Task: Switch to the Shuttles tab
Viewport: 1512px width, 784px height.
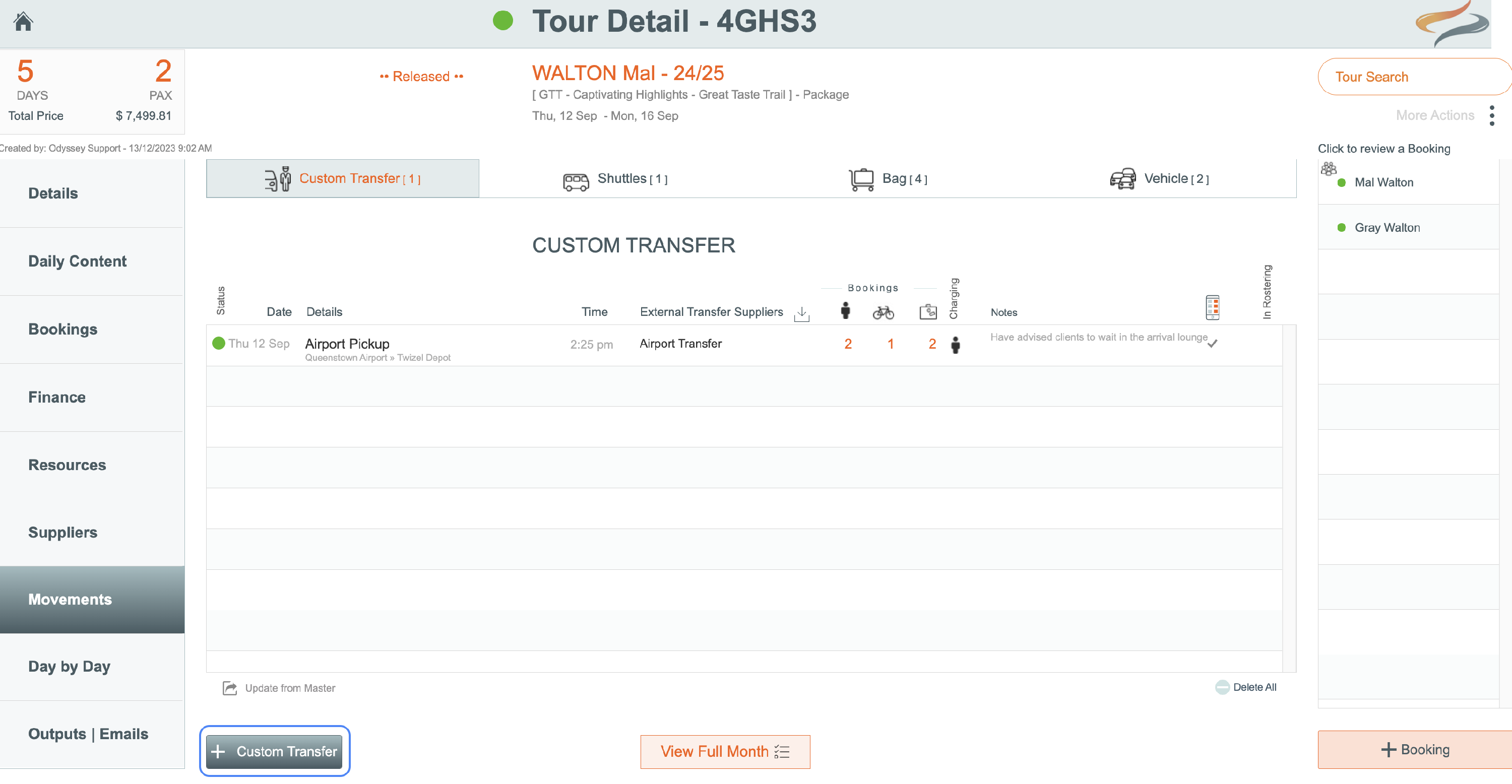Action: click(x=615, y=179)
